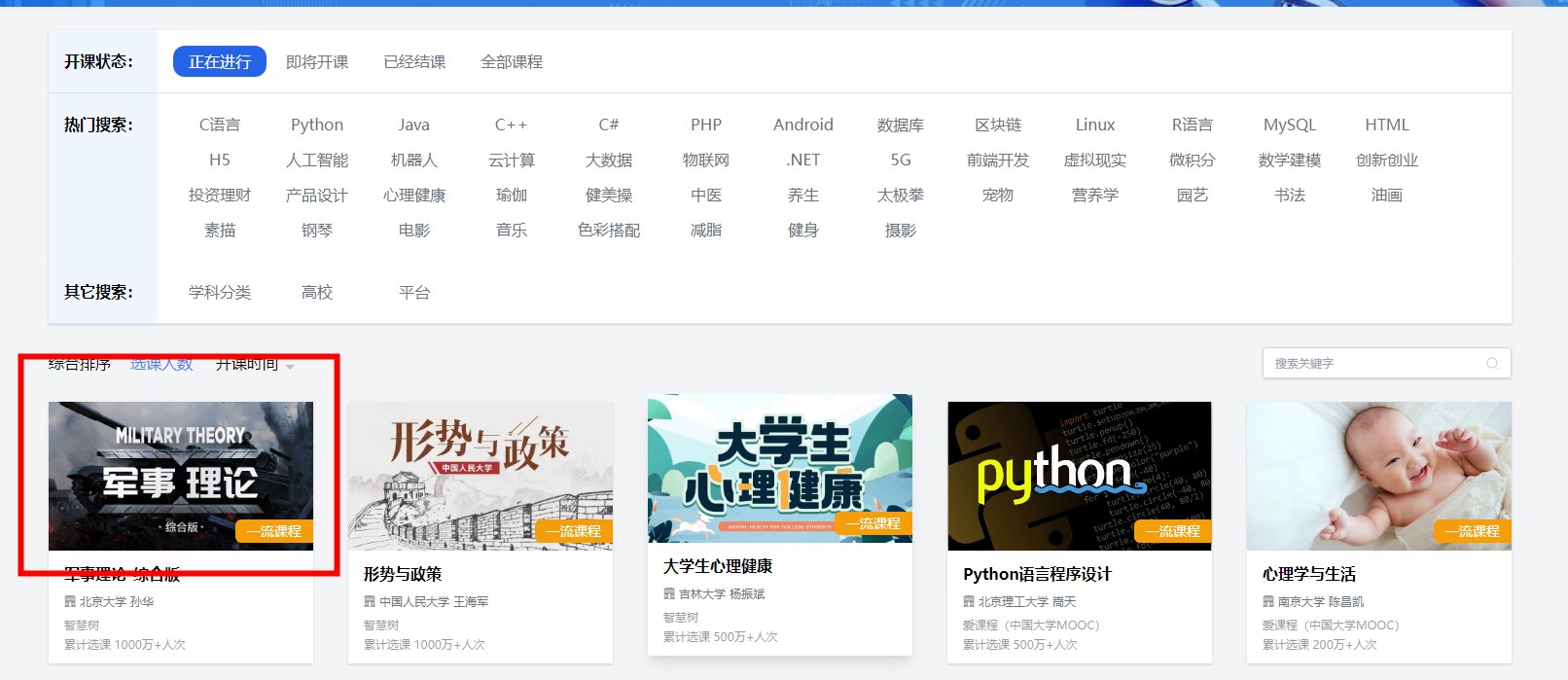Search hot keyword Java
Viewport: 1568px width, 680px height.
(414, 125)
